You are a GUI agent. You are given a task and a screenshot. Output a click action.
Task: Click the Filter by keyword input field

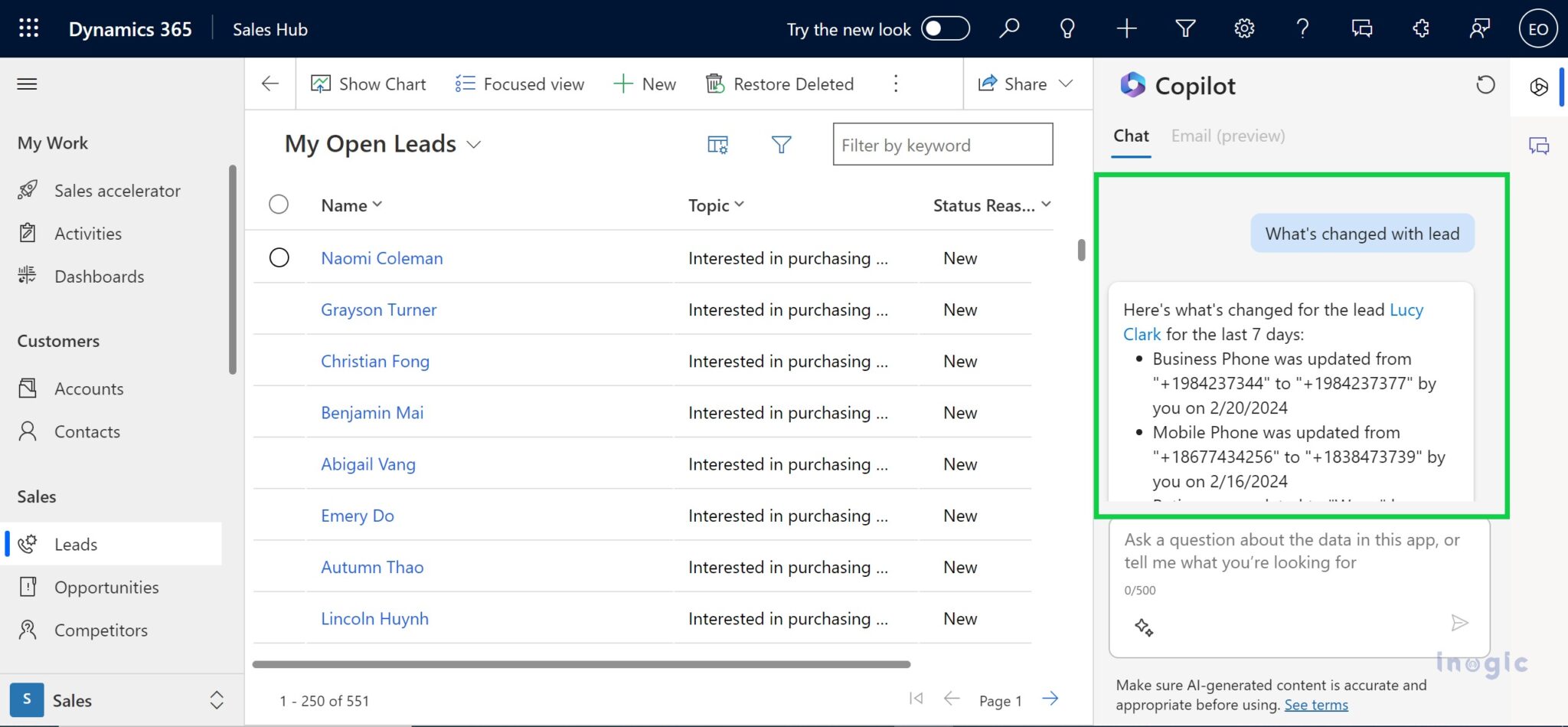[x=942, y=145]
